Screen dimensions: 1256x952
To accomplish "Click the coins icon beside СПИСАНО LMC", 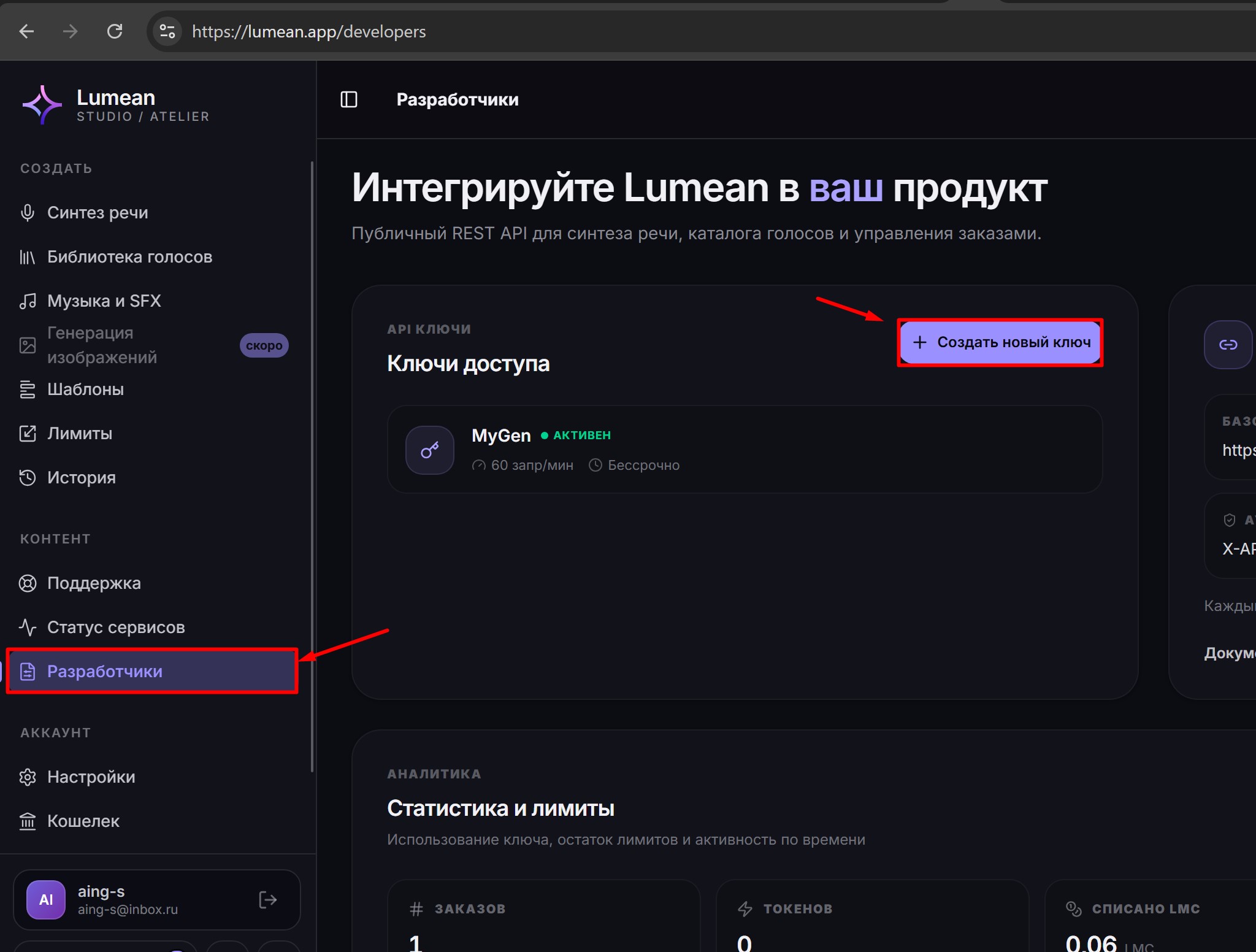I will click(1074, 909).
